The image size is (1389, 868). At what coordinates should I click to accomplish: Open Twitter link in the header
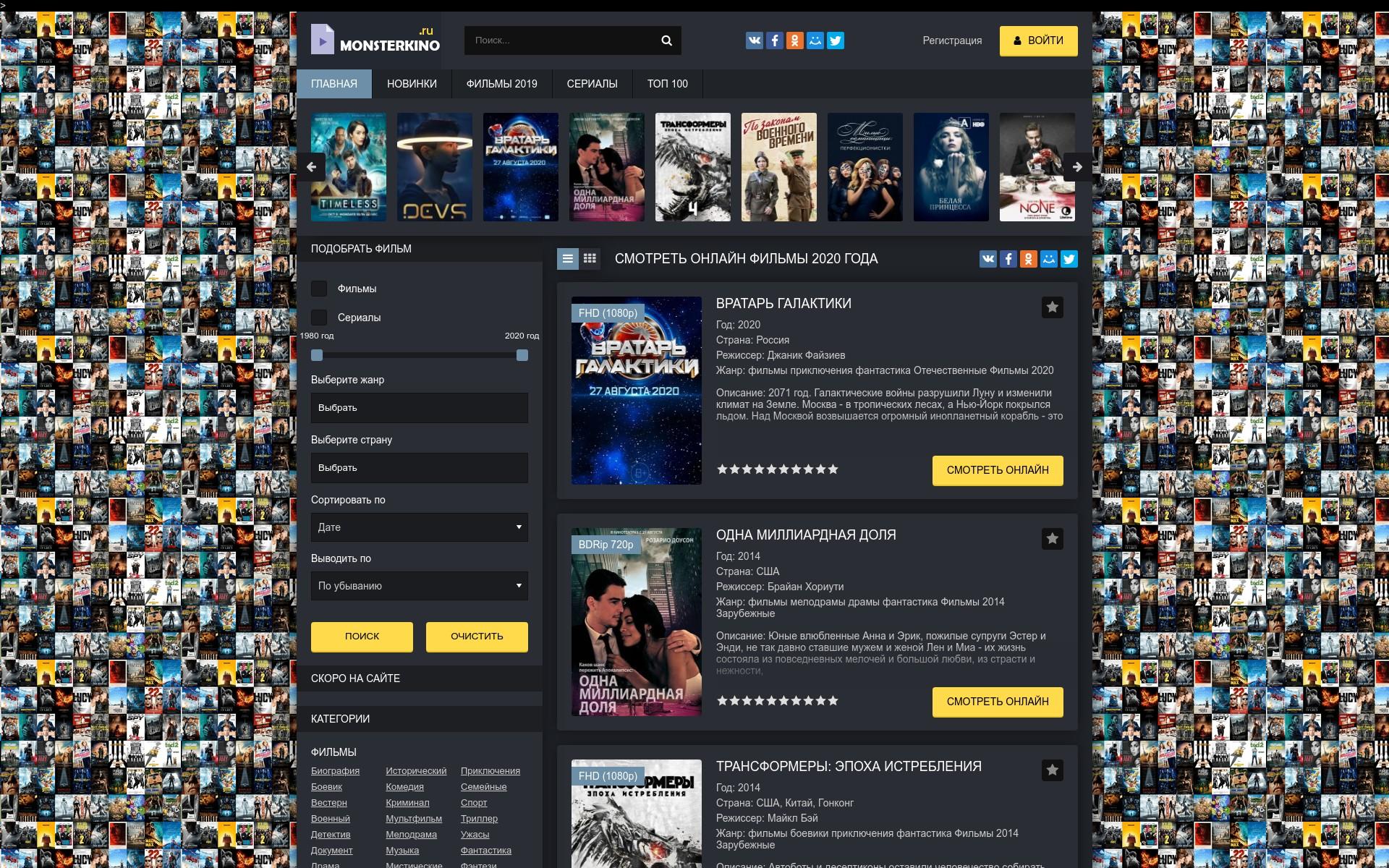coord(836,41)
